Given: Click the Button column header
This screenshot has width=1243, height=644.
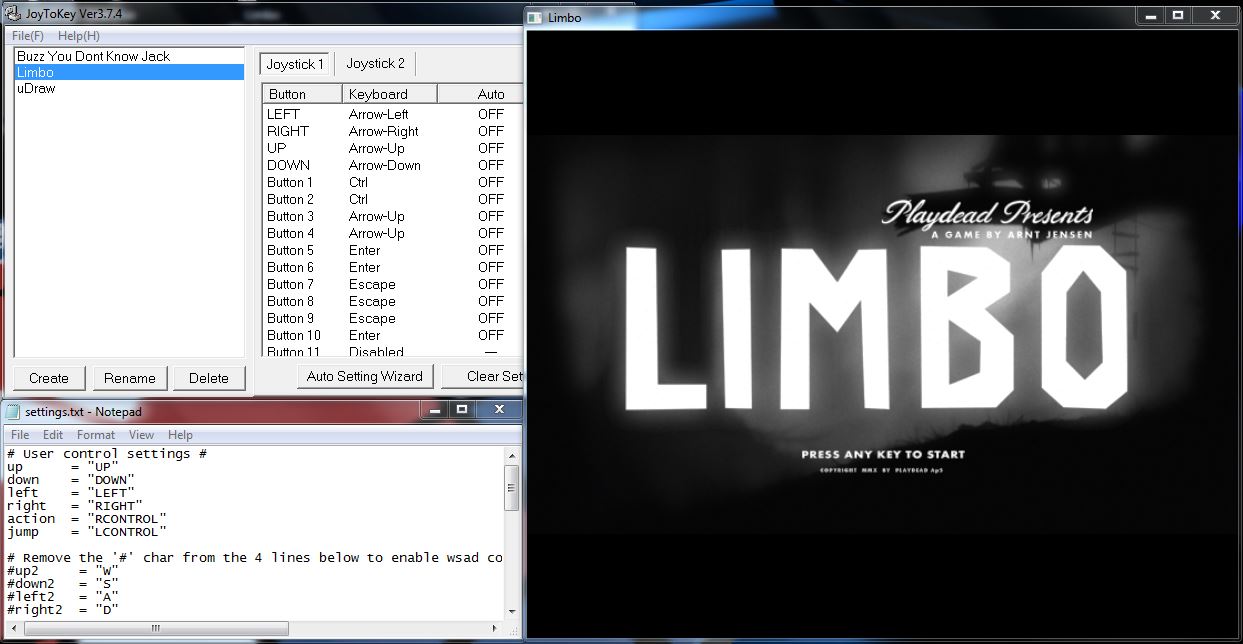Looking at the screenshot, I should point(302,94).
